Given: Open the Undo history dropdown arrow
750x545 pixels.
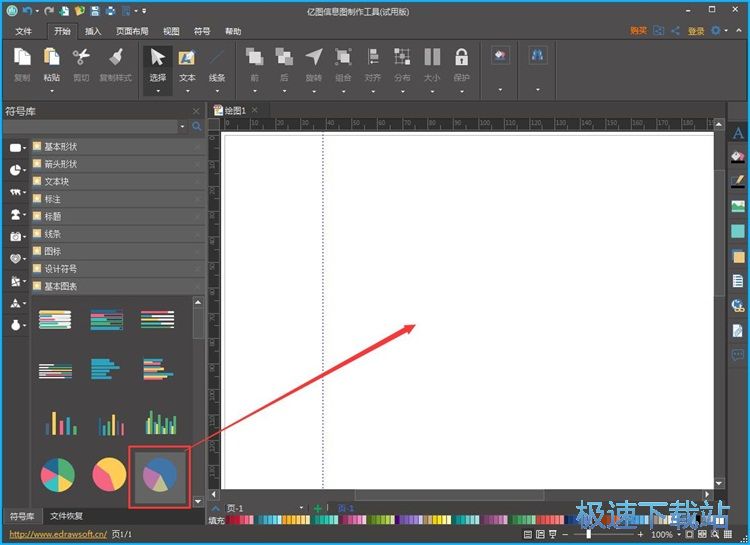Looking at the screenshot, I should click(x=37, y=11).
